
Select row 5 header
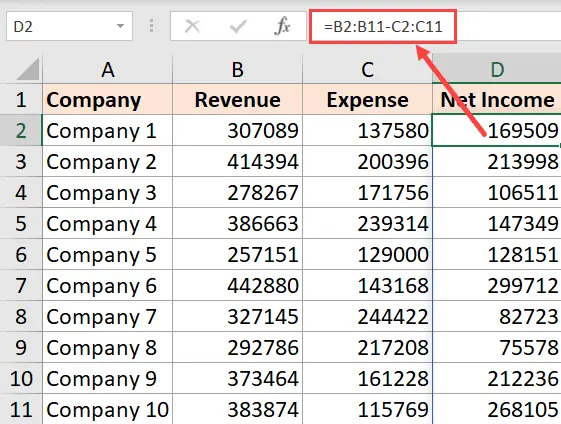(x=21, y=224)
